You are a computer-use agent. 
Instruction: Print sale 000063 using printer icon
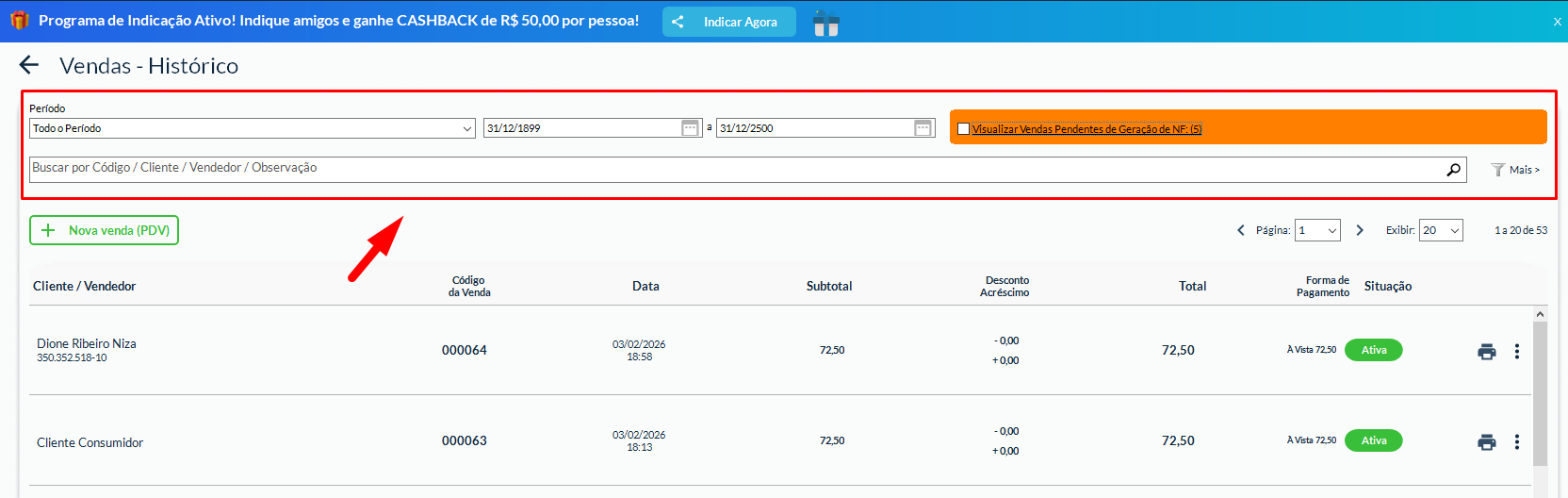coord(1487,441)
